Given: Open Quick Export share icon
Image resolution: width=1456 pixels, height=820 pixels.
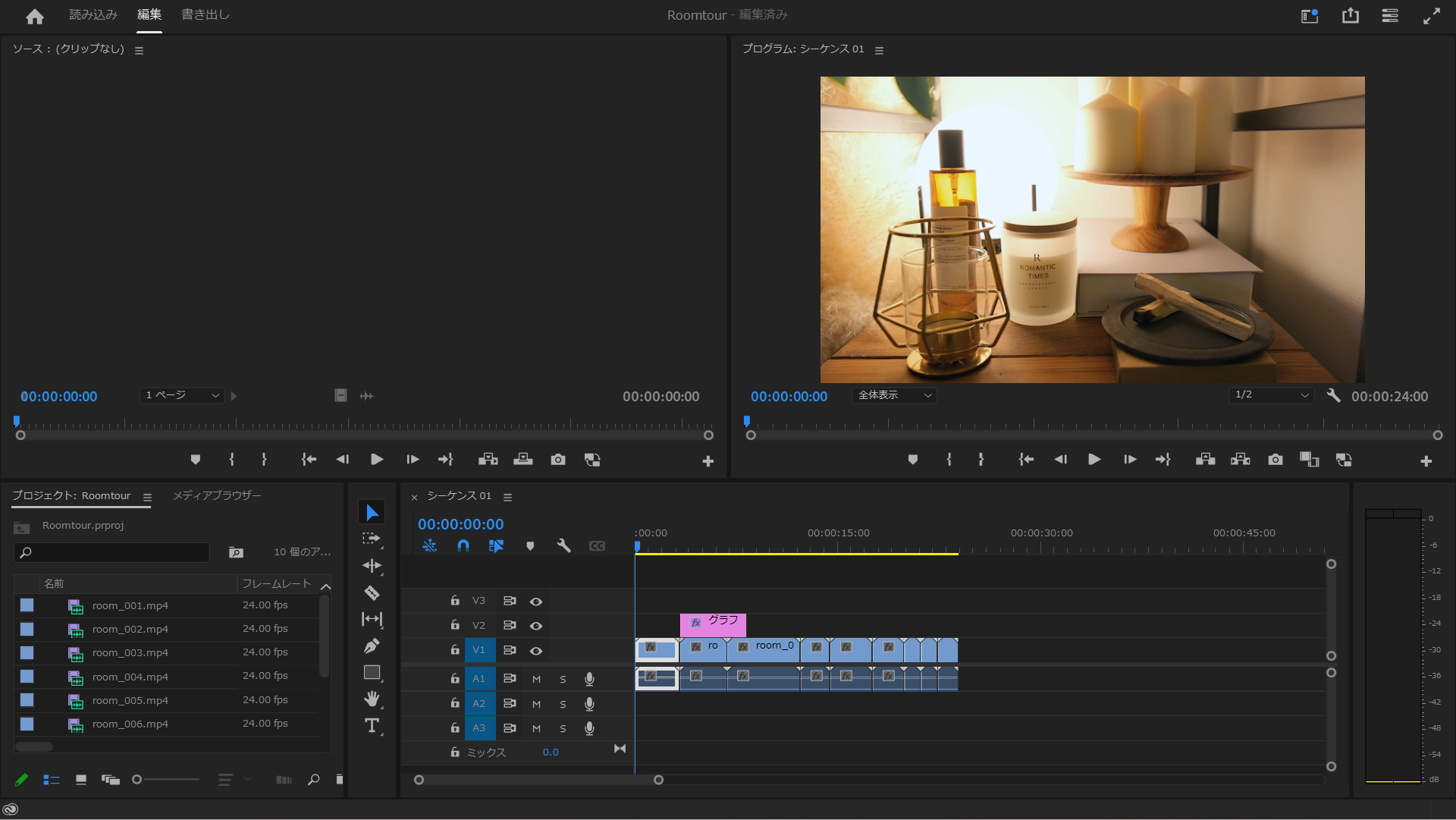Looking at the screenshot, I should coord(1351,16).
